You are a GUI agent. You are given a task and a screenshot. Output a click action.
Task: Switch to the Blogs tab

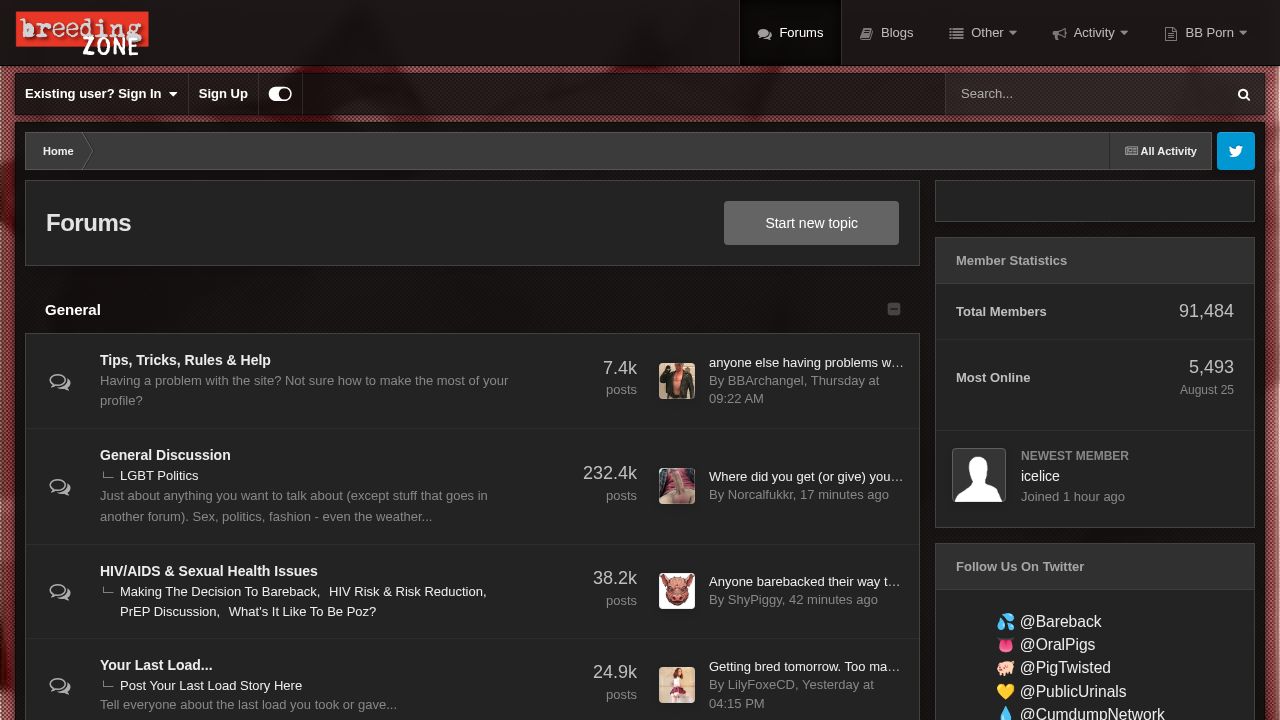[887, 33]
